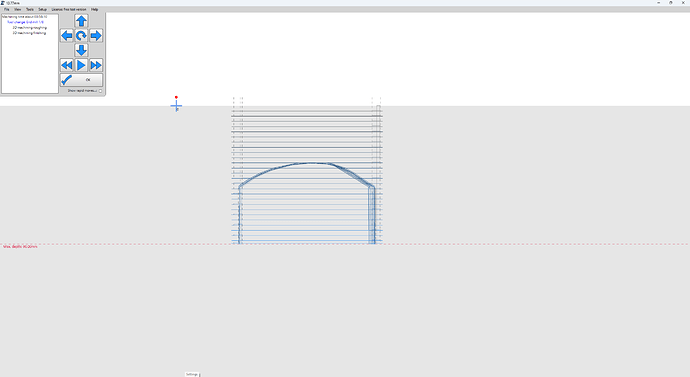Image resolution: width=690 pixels, height=377 pixels.
Task: Click the down arrow view button
Action: coord(81,50)
